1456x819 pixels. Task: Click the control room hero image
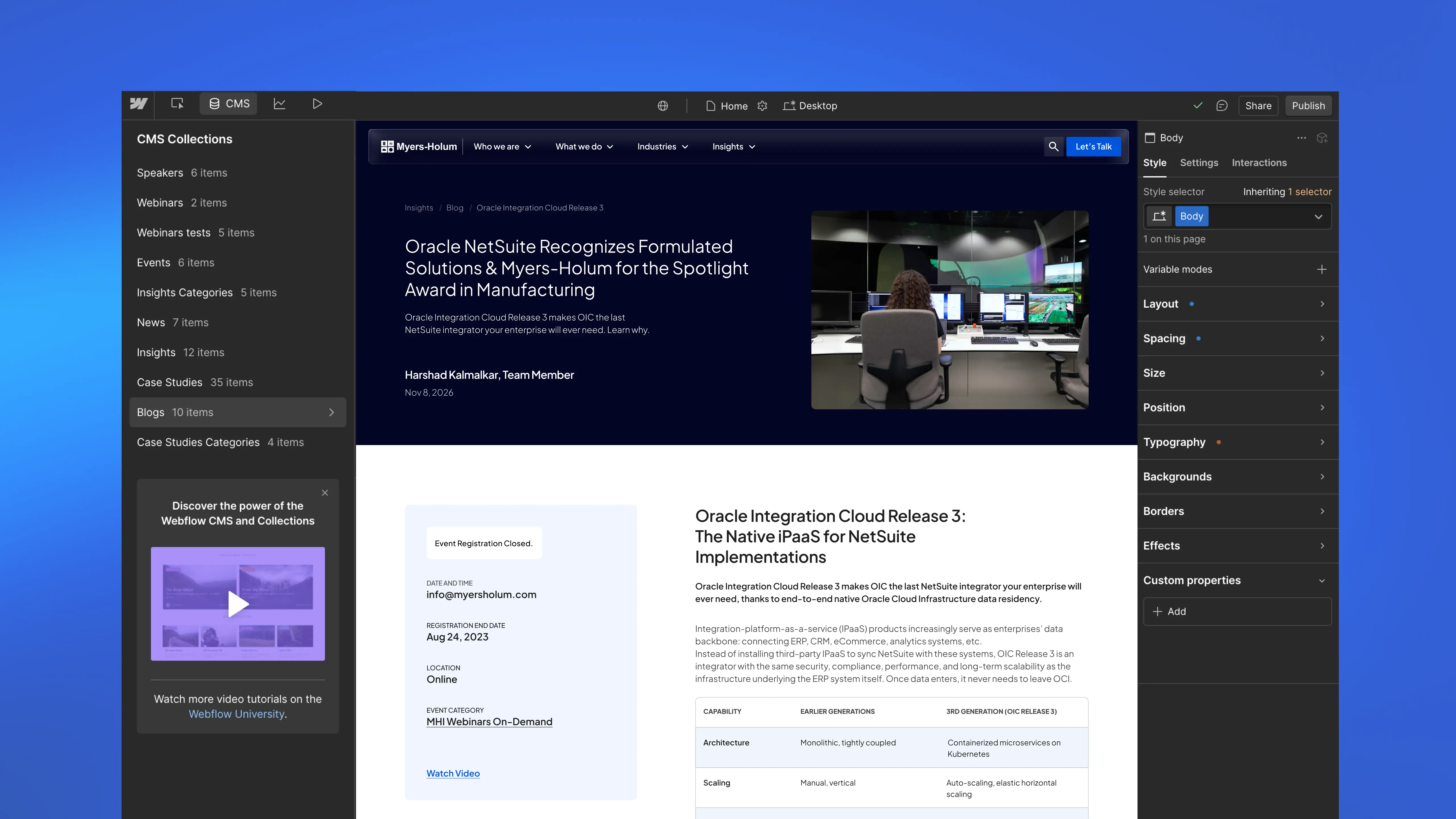pos(950,310)
